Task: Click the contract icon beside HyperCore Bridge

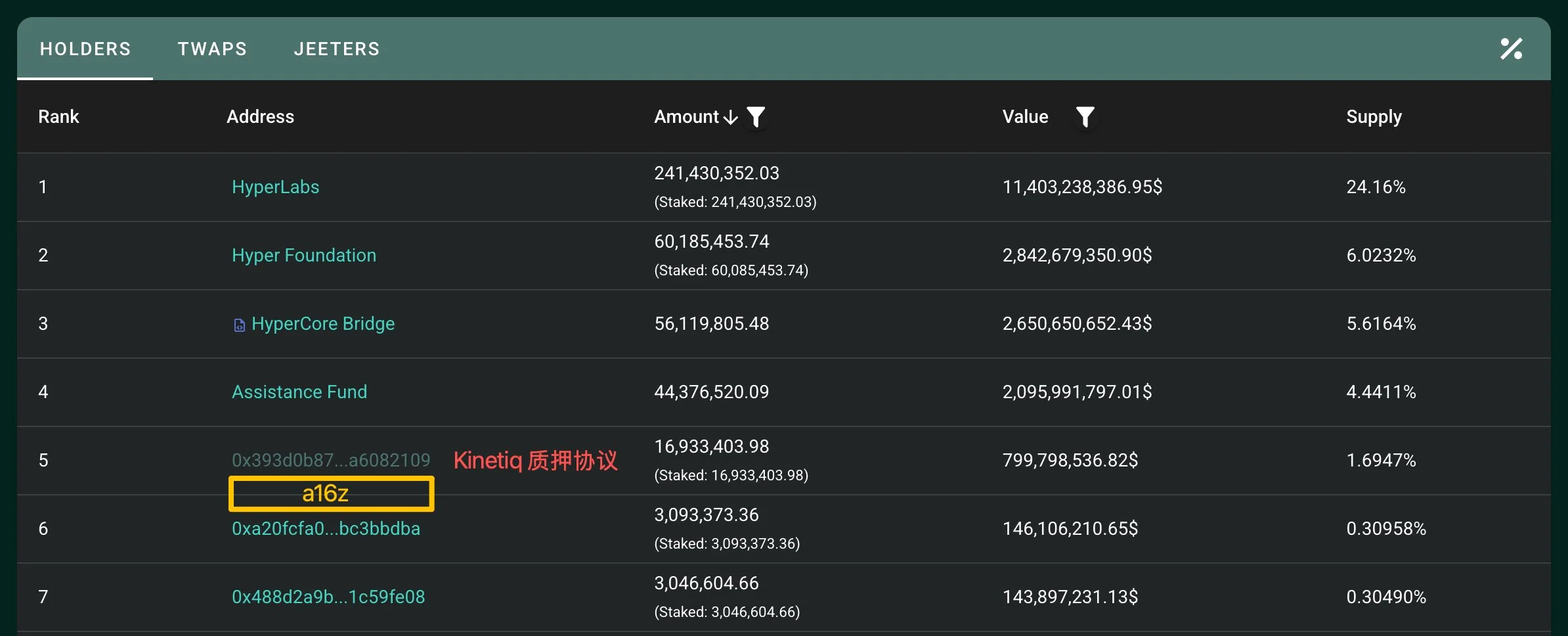Action: click(240, 325)
